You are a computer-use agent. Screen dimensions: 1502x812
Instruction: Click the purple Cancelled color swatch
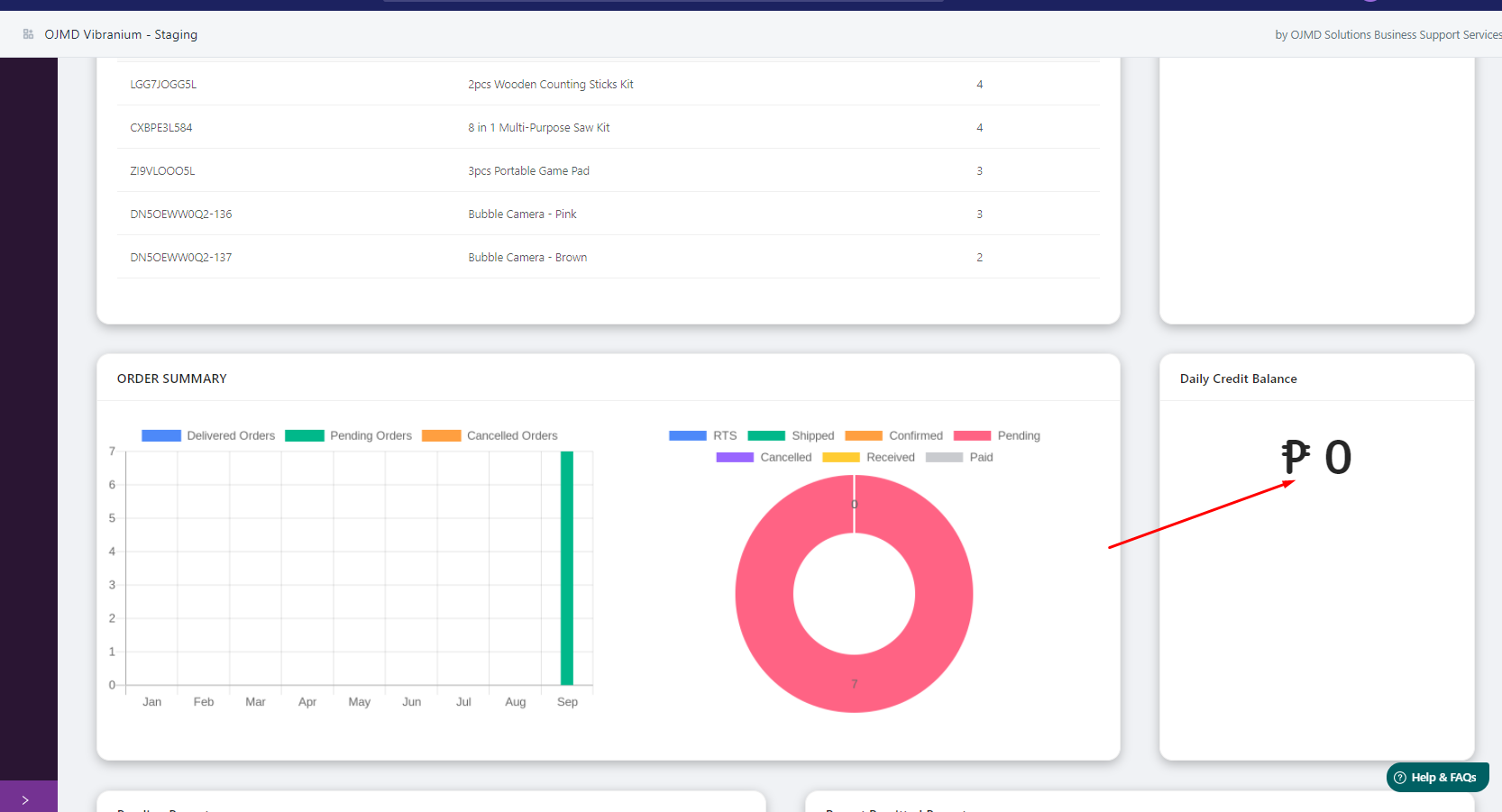735,457
